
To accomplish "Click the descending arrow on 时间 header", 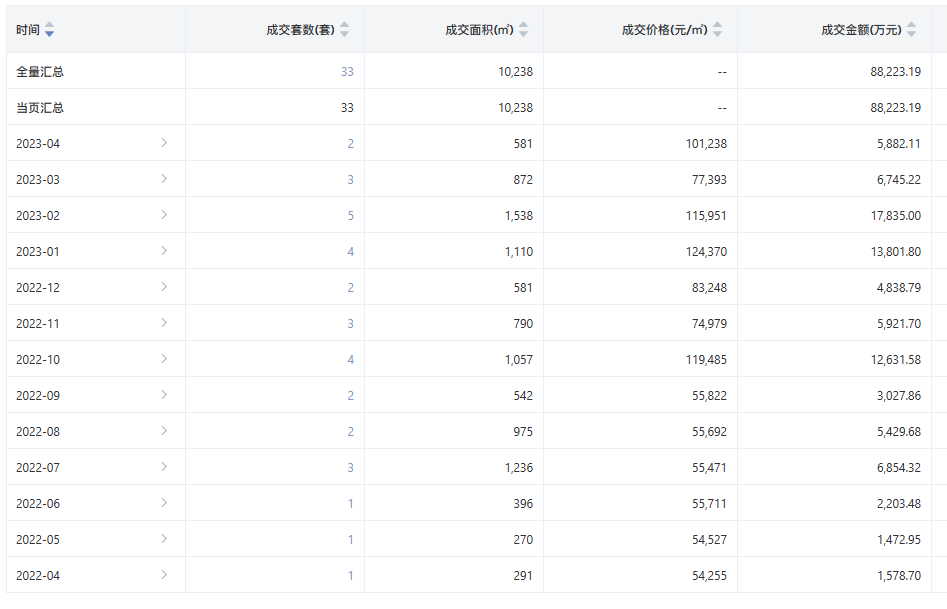I will pos(48,34).
